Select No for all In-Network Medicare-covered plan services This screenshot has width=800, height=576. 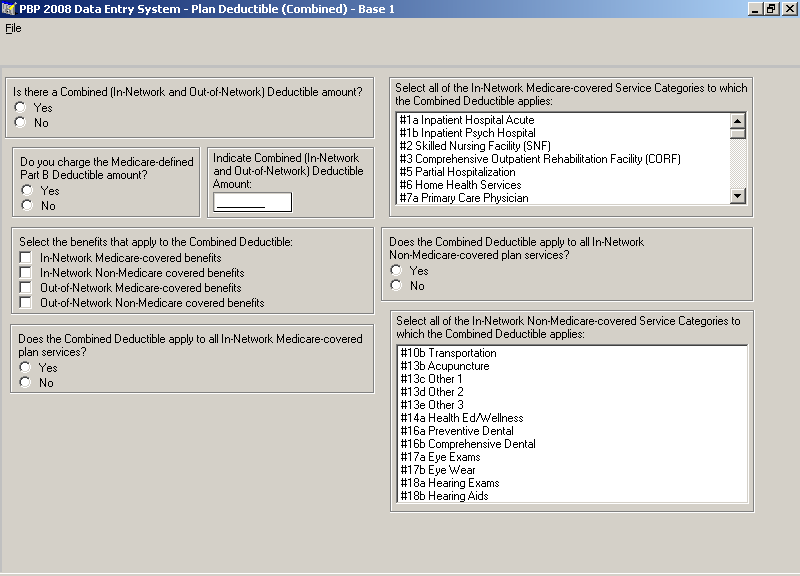pyautogui.click(x=25, y=383)
